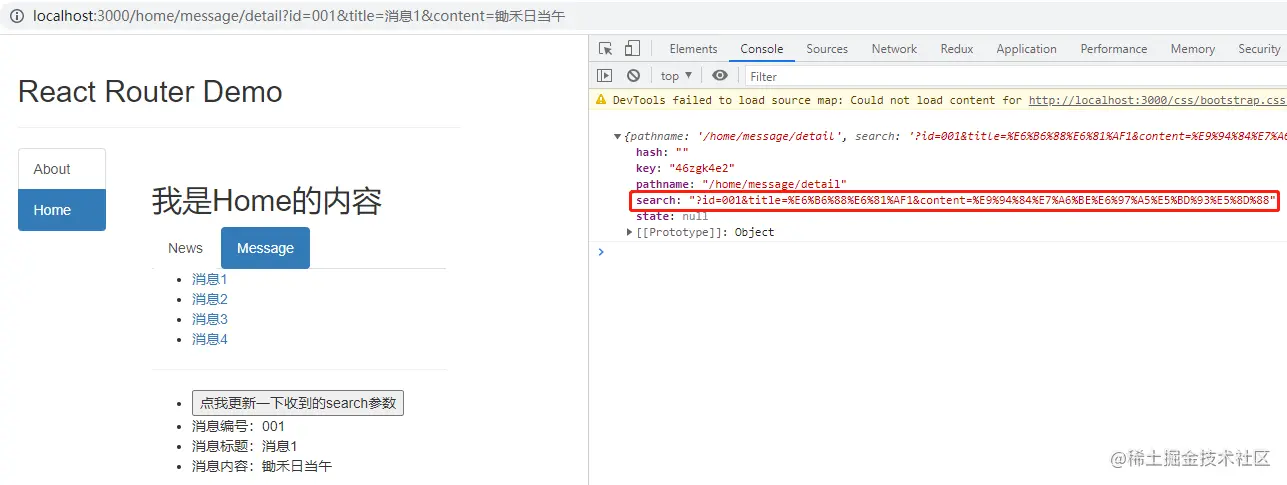Viewport: 1287px width, 485px height.
Task: Click the 消息内容：锄禾日当午 text
Action: 262,466
